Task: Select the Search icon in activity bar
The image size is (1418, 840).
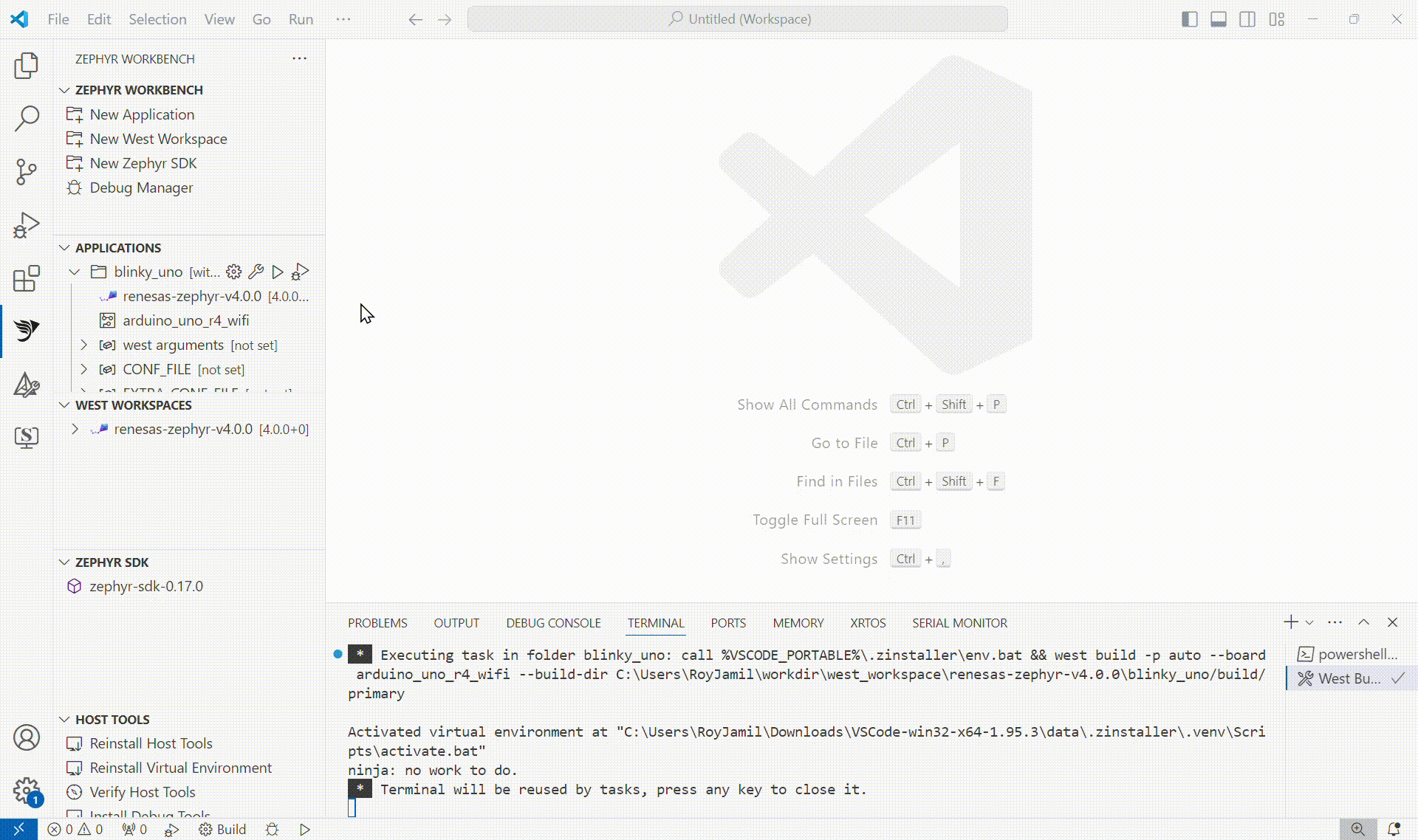Action: coord(27,118)
